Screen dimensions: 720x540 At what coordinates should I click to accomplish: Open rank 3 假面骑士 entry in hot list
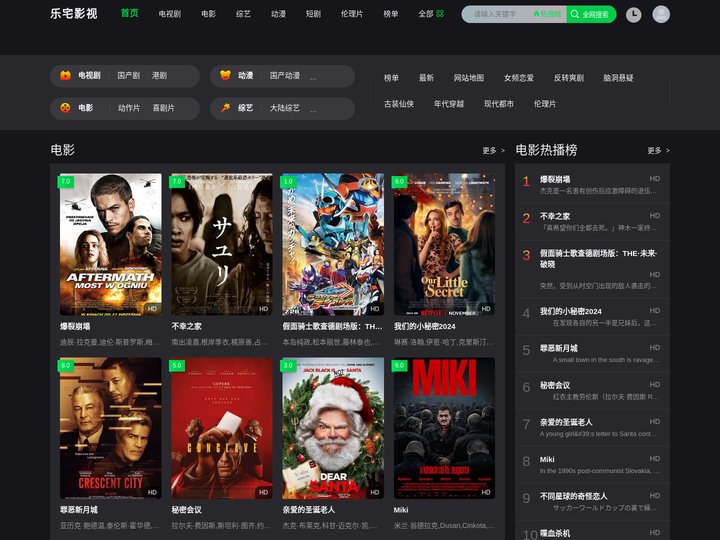(592, 270)
